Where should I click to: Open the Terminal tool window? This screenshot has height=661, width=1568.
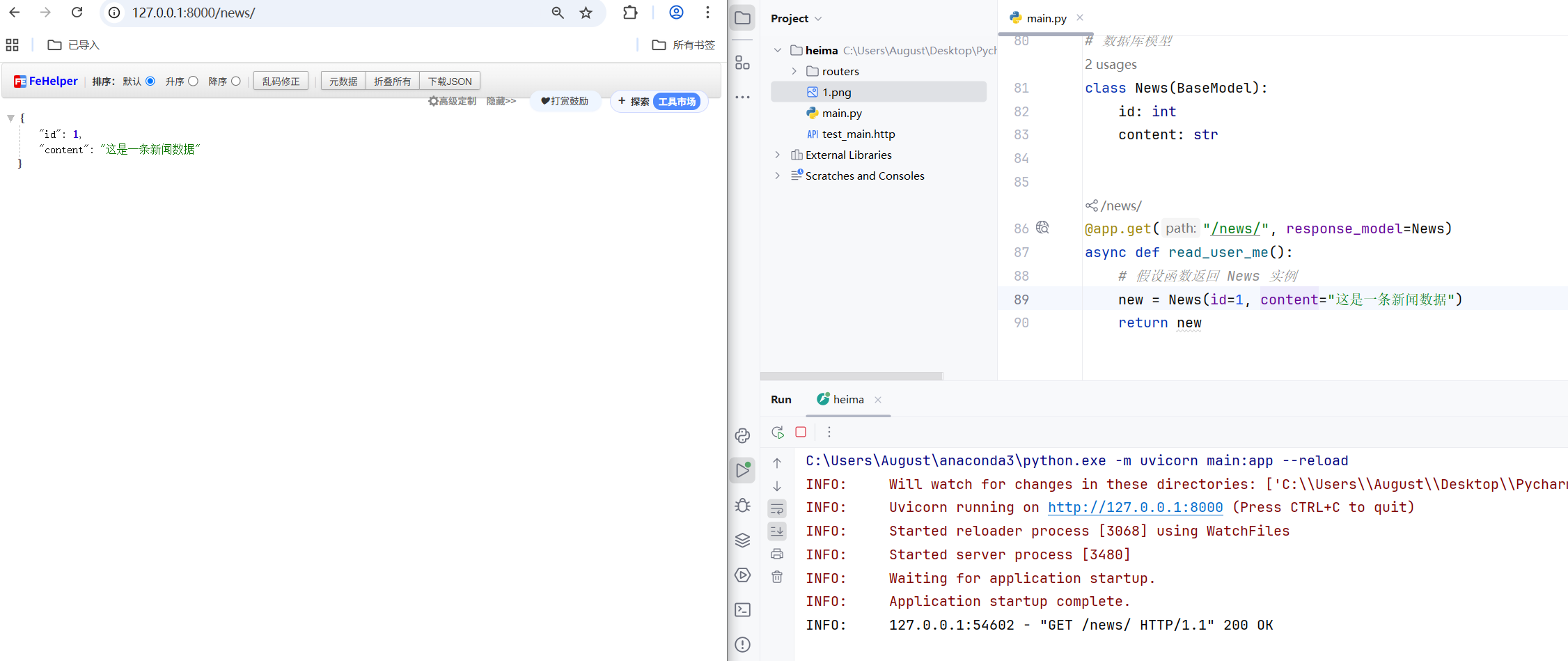pos(743,610)
